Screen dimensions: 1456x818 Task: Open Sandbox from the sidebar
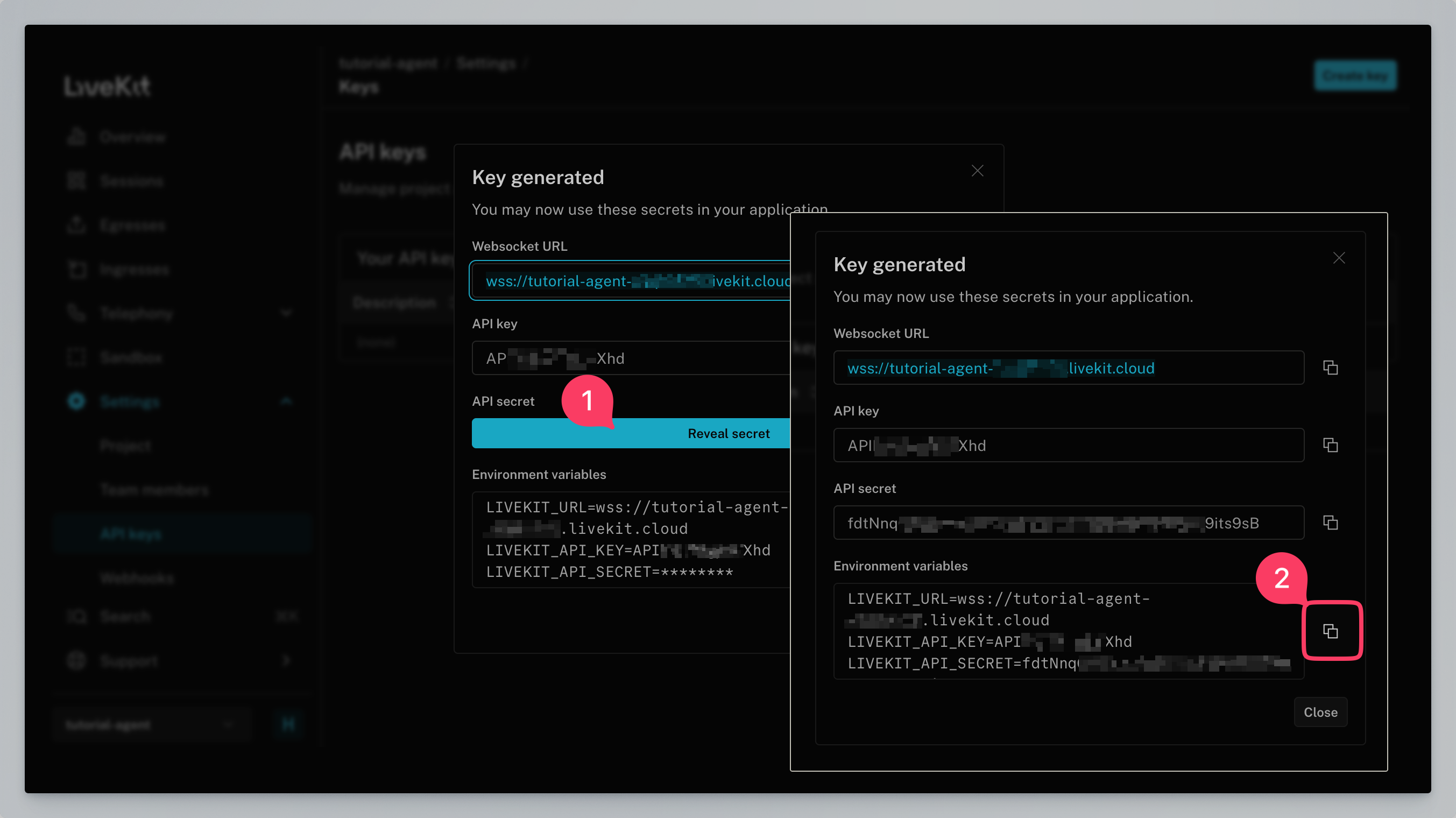point(131,357)
